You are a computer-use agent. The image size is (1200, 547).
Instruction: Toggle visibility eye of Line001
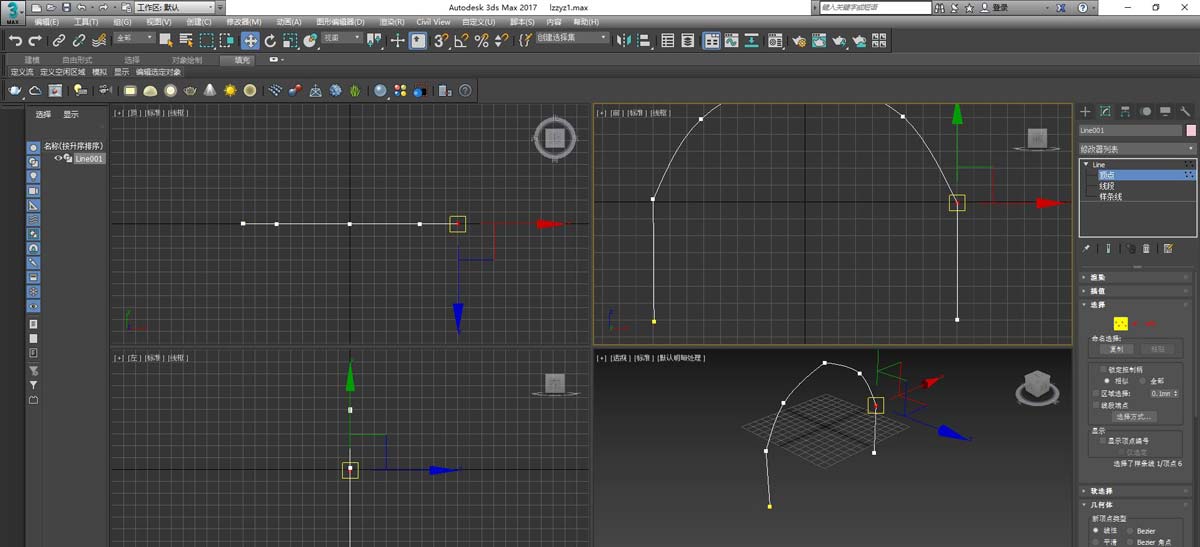click(x=58, y=158)
